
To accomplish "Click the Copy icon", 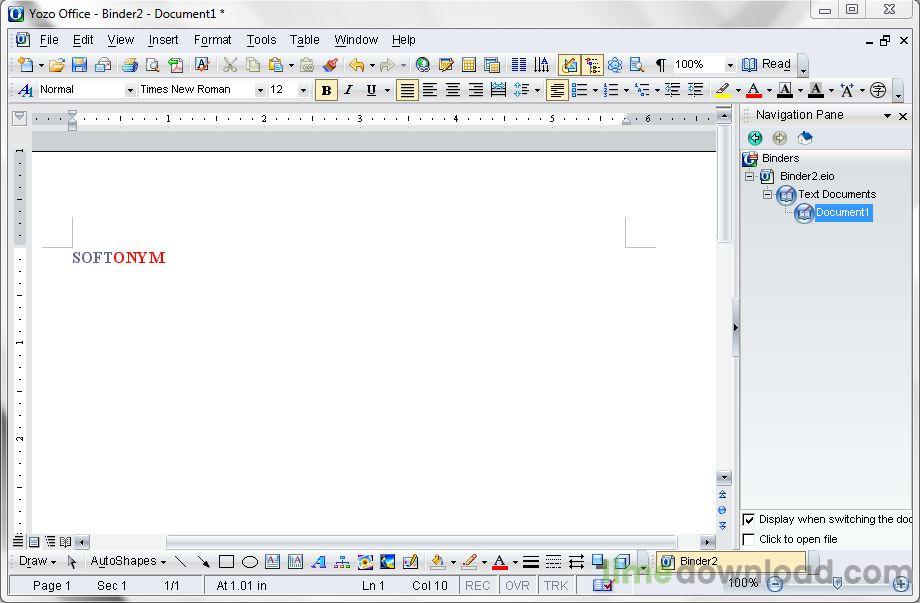I will [x=253, y=65].
